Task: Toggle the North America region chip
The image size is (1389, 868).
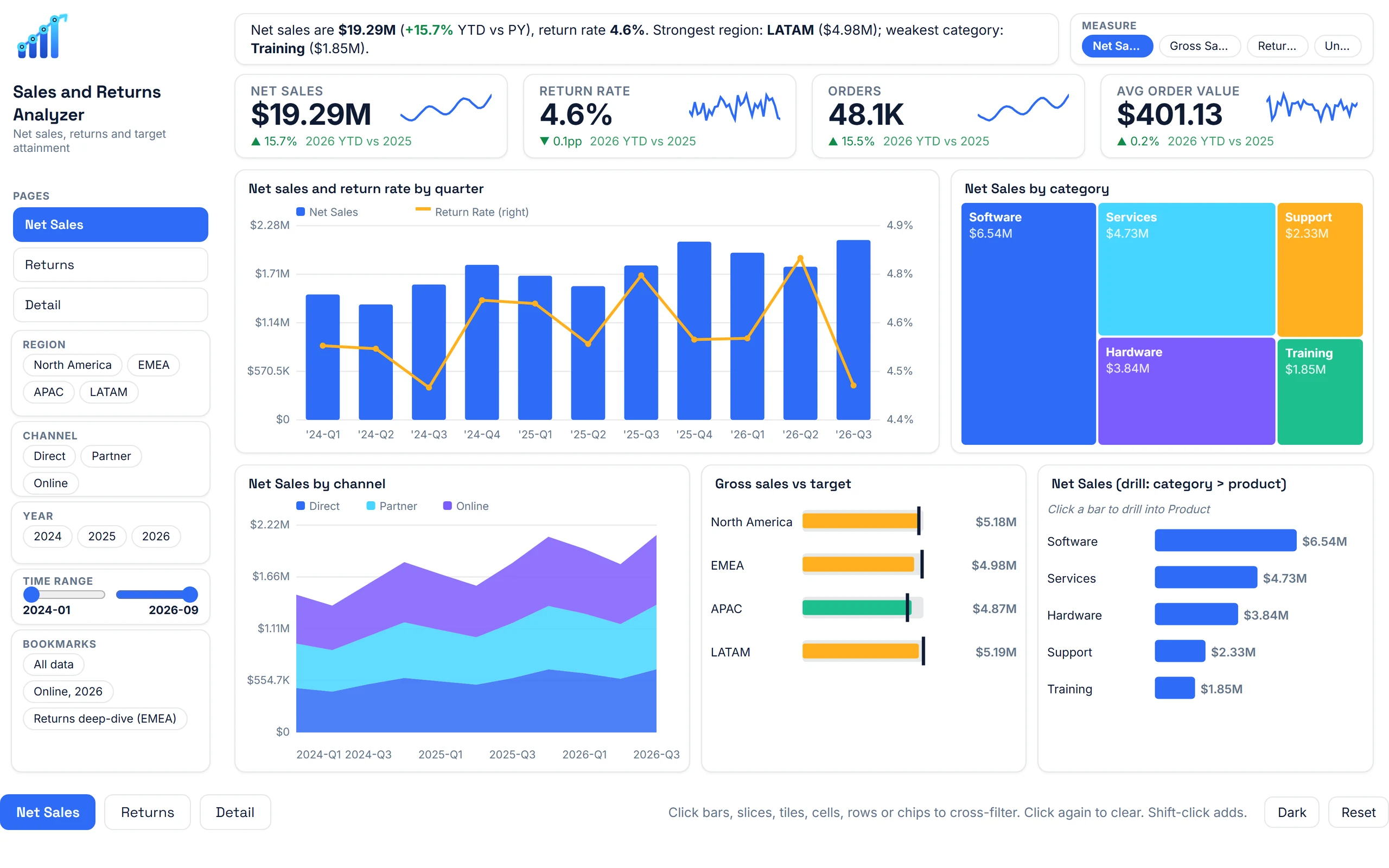Action: [72, 365]
